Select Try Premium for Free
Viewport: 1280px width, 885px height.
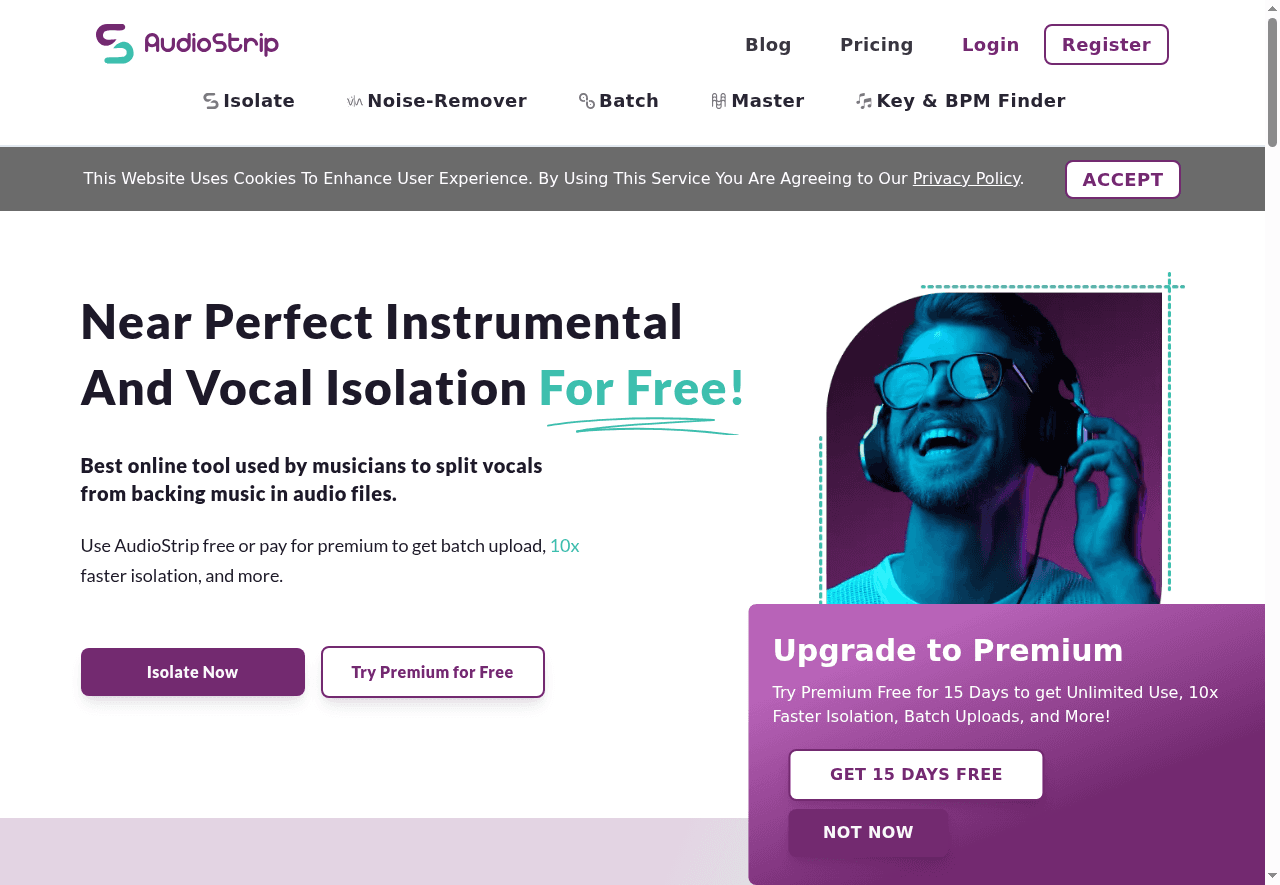pos(432,672)
